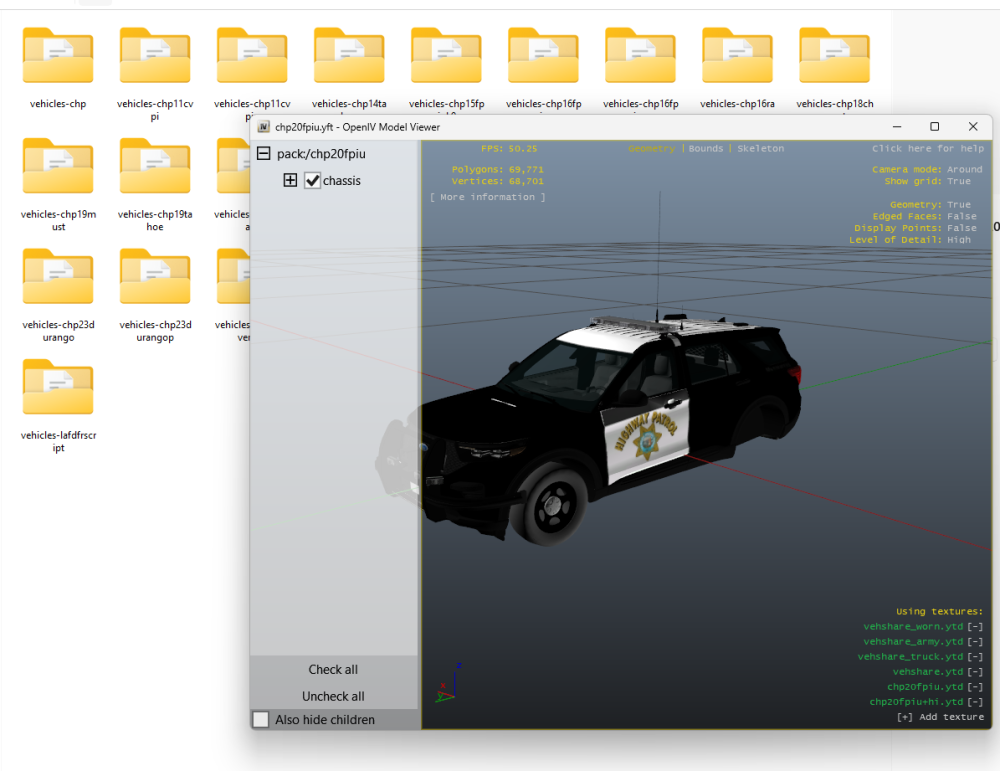This screenshot has height=771, width=1000.
Task: Switch to Geometry view tab
Action: pos(651,149)
